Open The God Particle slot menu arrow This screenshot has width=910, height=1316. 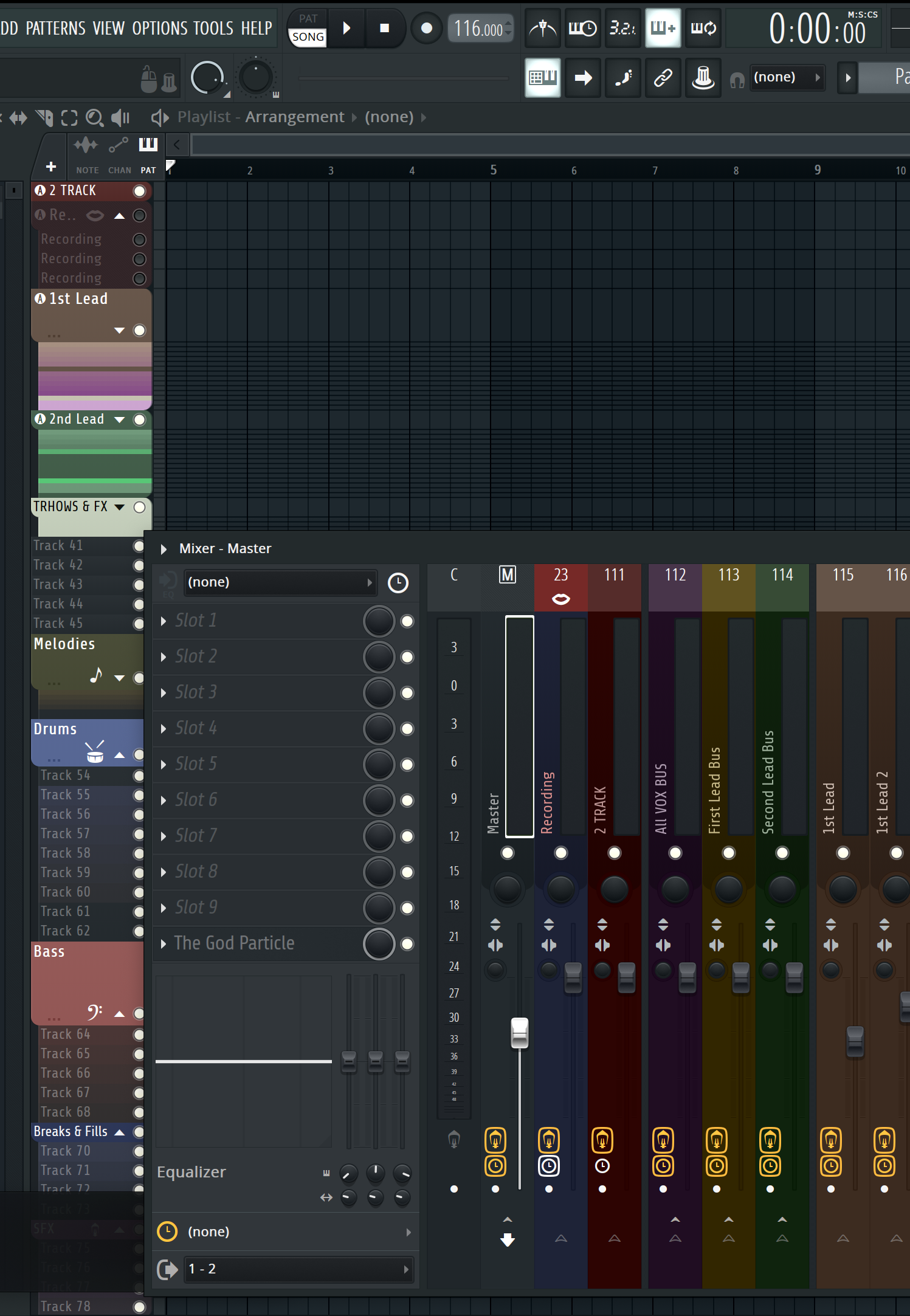(x=164, y=944)
